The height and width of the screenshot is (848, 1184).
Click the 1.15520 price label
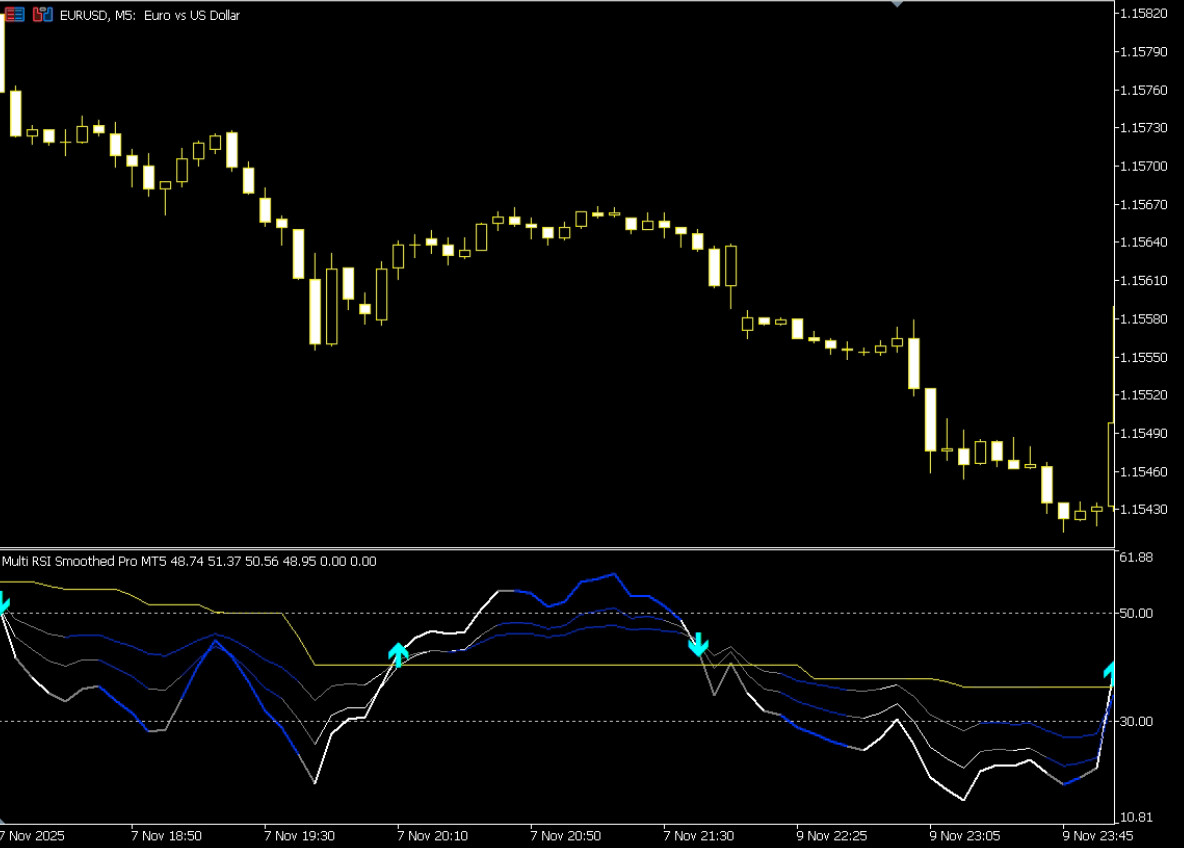click(1144, 395)
